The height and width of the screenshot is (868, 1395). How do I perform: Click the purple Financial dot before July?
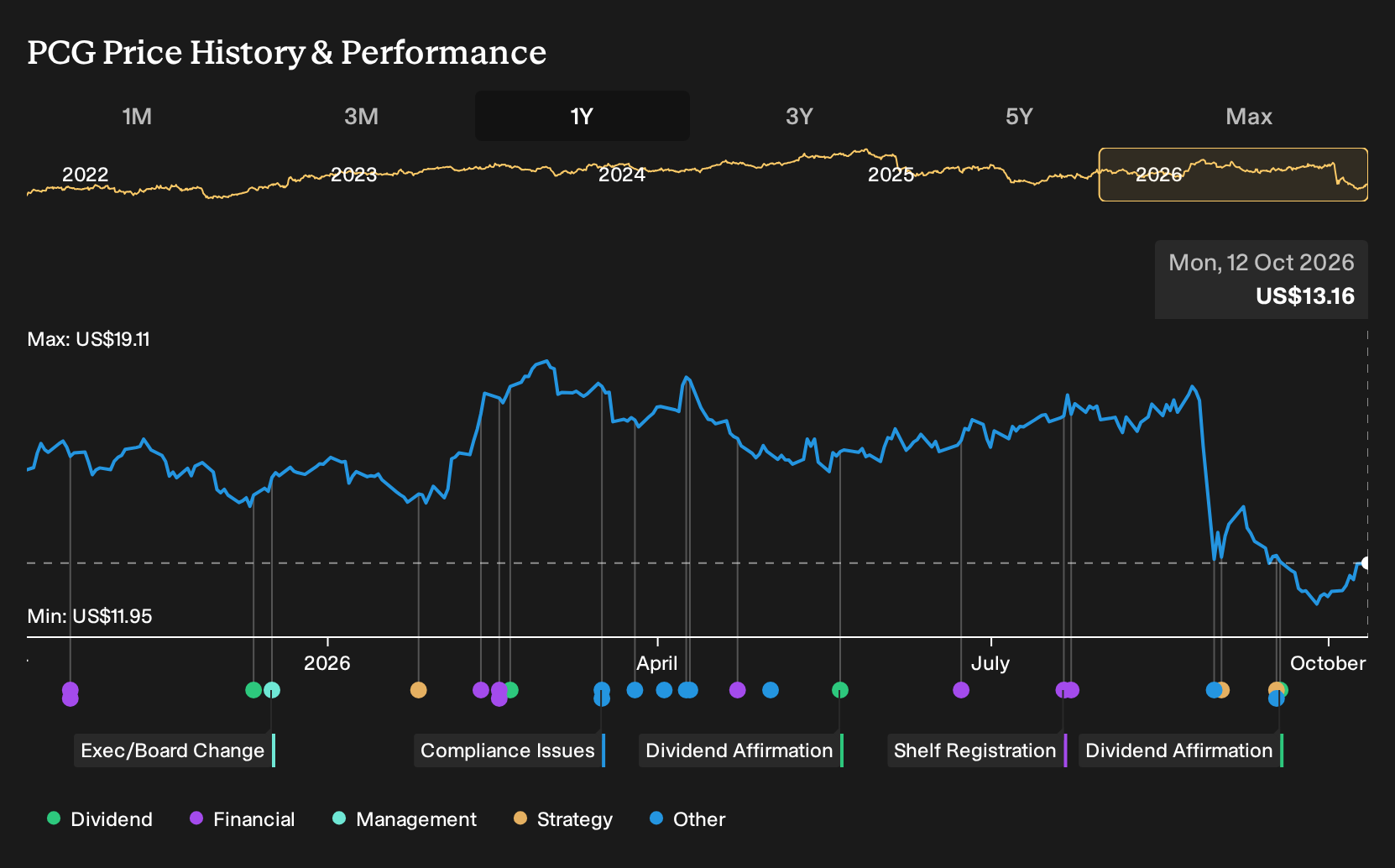coord(961,690)
